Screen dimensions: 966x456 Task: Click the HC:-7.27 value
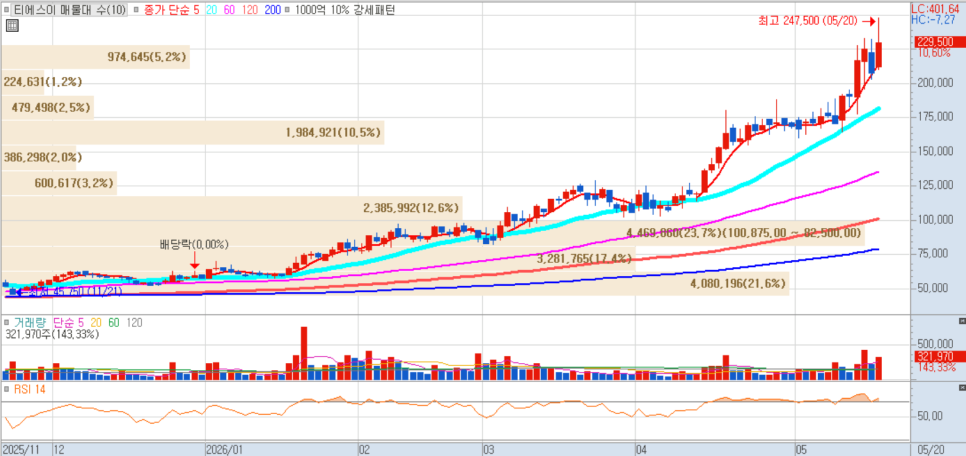933,20
